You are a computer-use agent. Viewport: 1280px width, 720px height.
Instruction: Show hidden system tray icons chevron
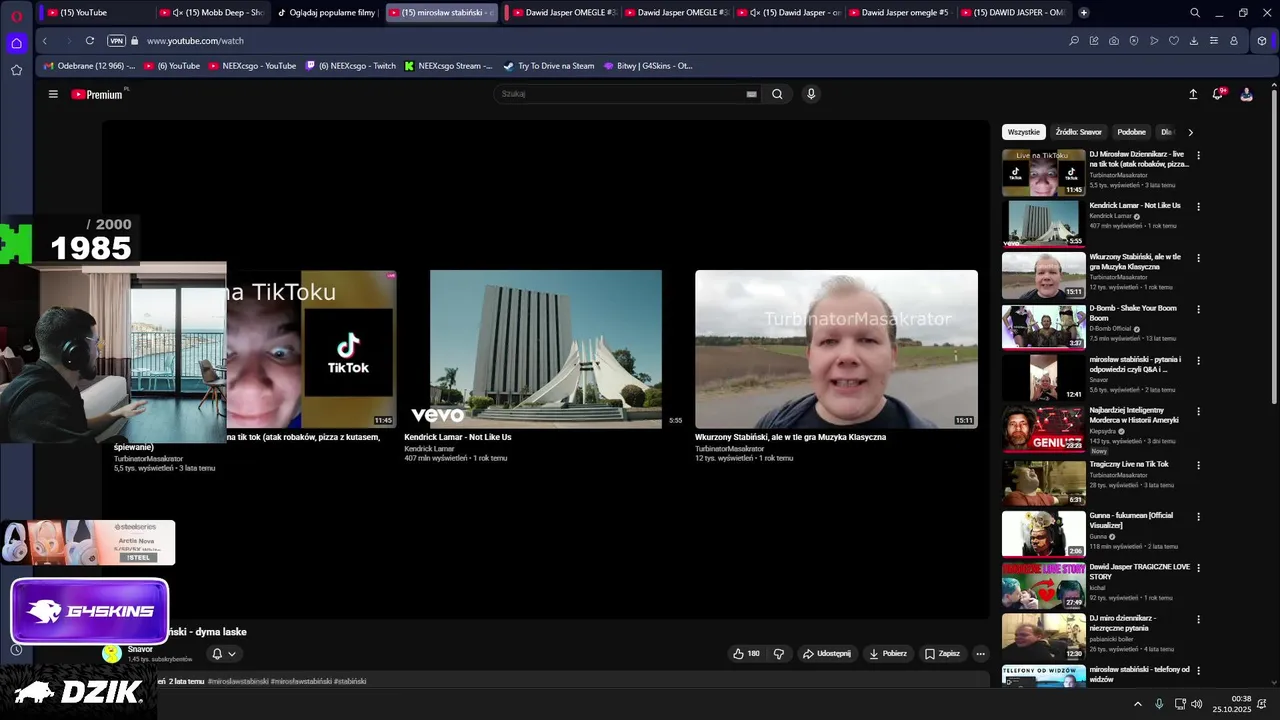click(1137, 704)
